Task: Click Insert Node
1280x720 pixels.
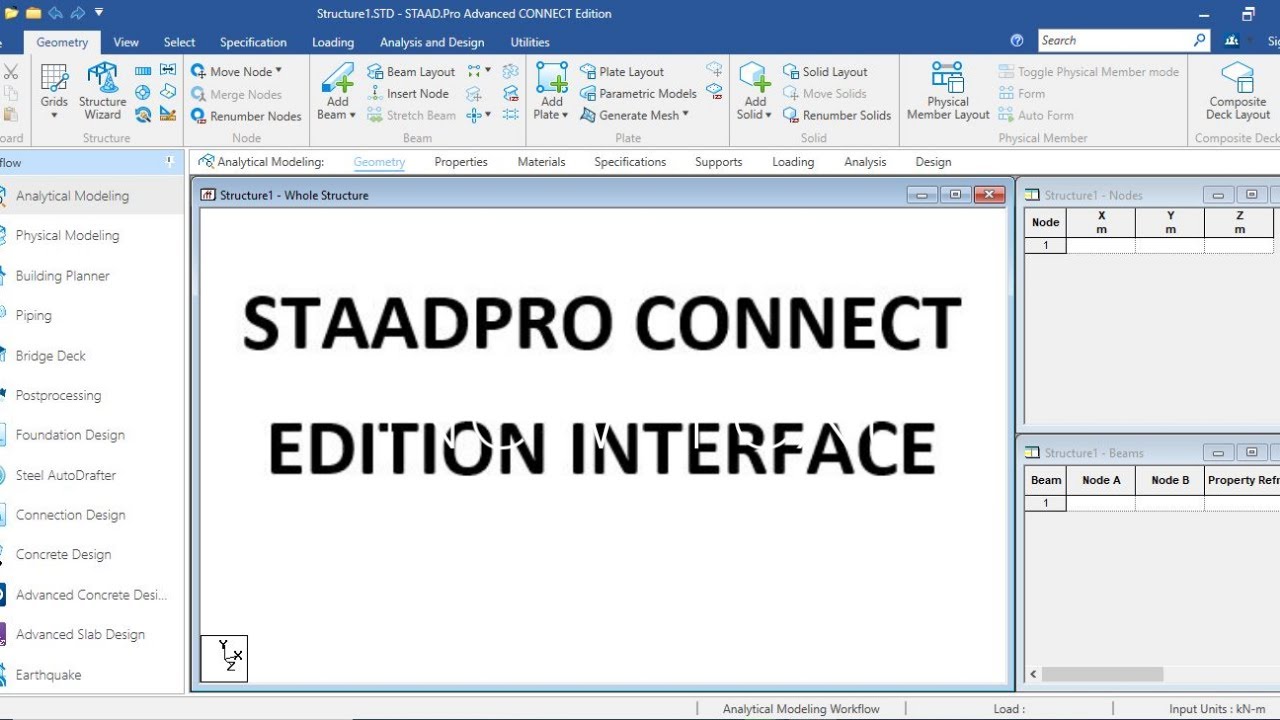Action: 408,93
